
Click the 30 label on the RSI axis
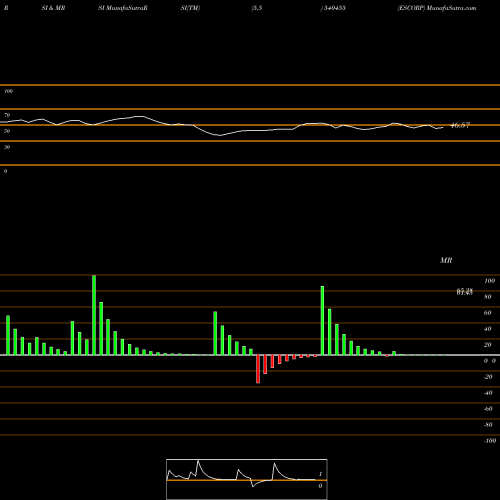point(7,147)
